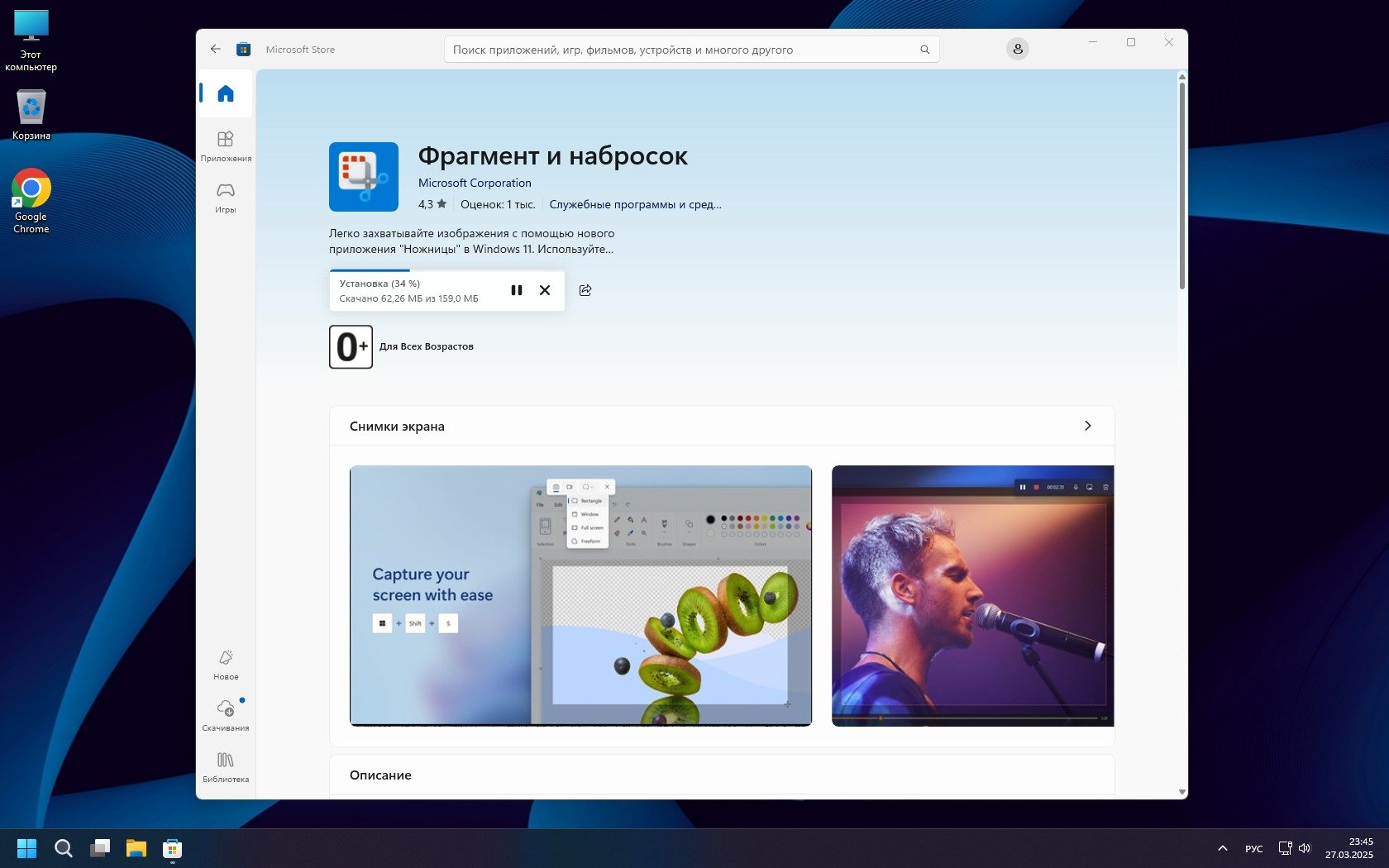Screen dimensions: 1389x868
Task: Open File Explorer from taskbar
Action: point(136,848)
